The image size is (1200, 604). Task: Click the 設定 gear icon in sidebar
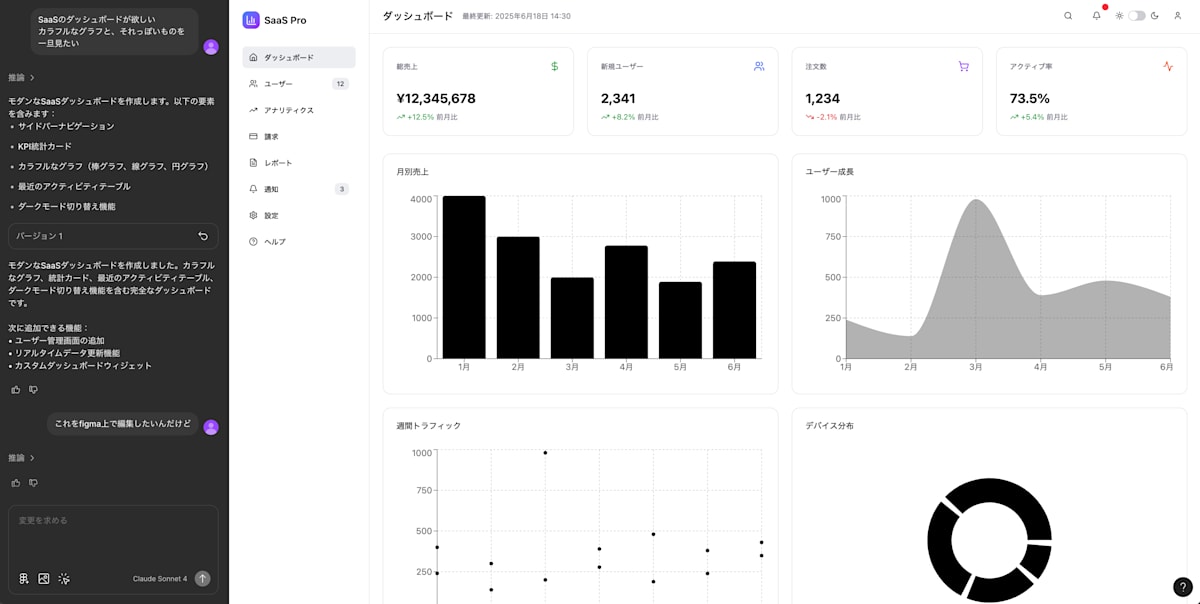click(253, 215)
